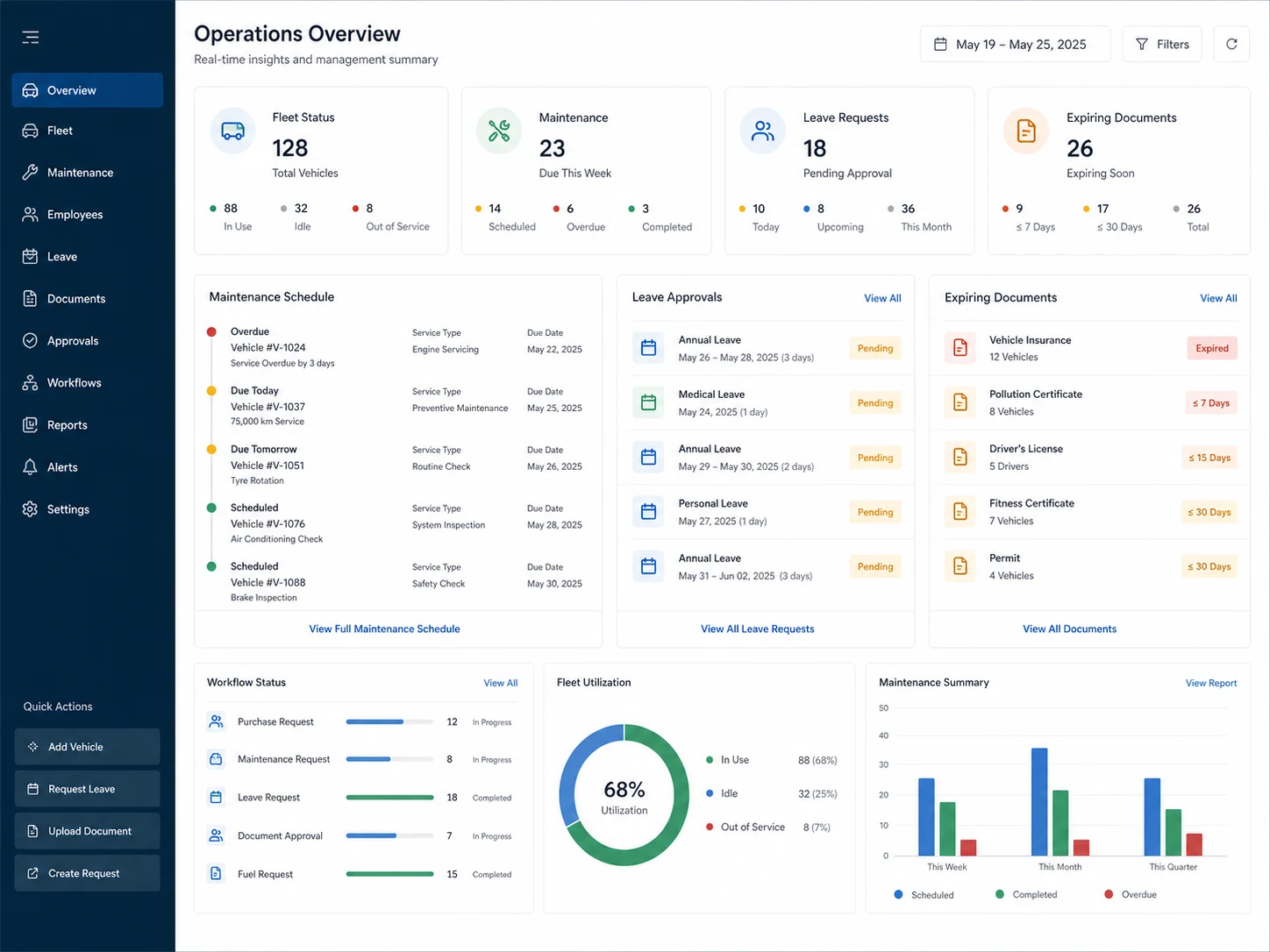
Task: Click the Leave Request progress bar
Action: click(x=390, y=798)
